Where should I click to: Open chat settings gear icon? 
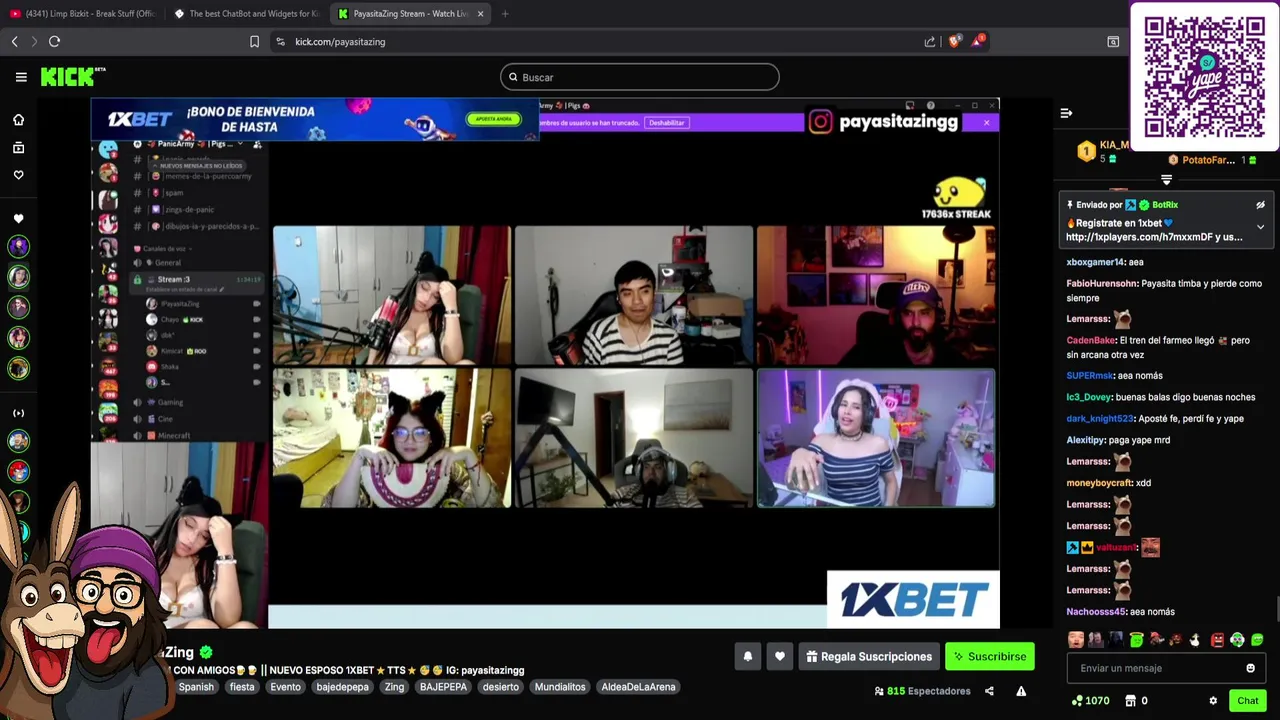(1213, 701)
